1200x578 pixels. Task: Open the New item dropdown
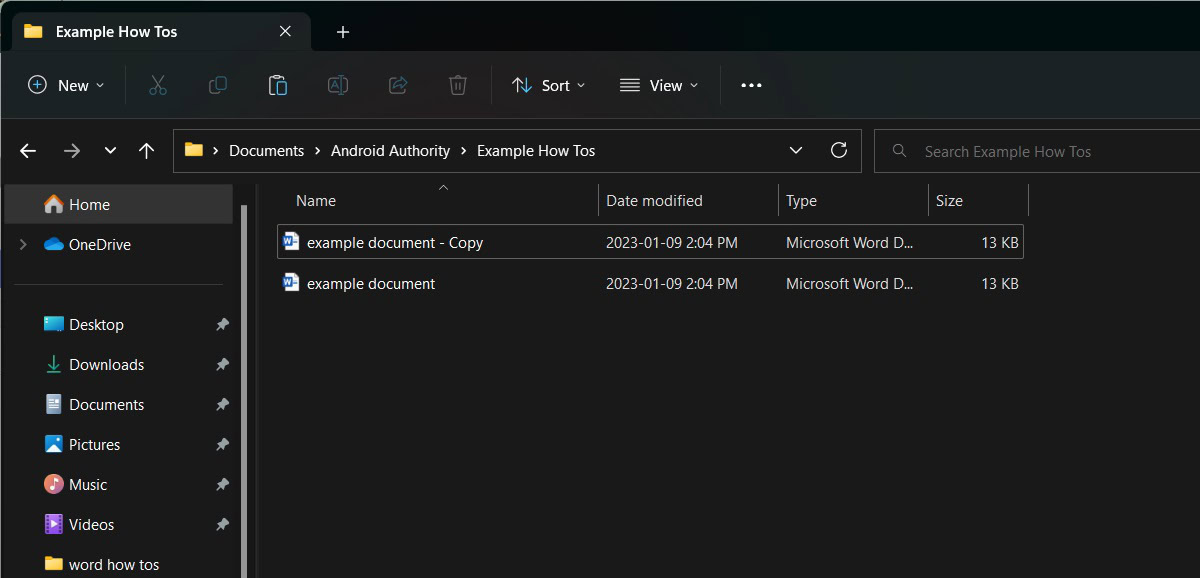point(66,86)
